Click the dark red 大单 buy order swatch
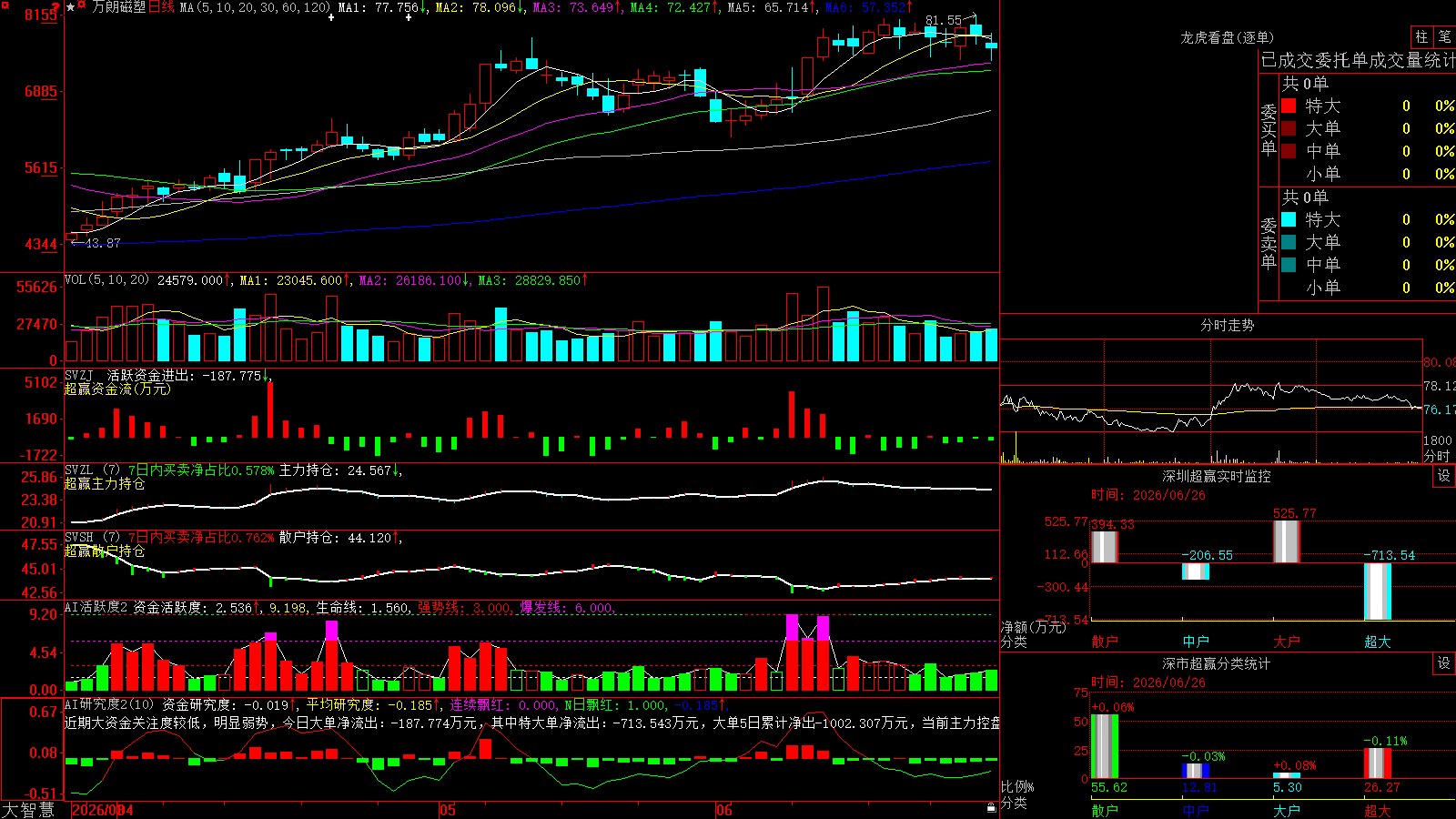This screenshot has height=819, width=1456. coord(1289,128)
